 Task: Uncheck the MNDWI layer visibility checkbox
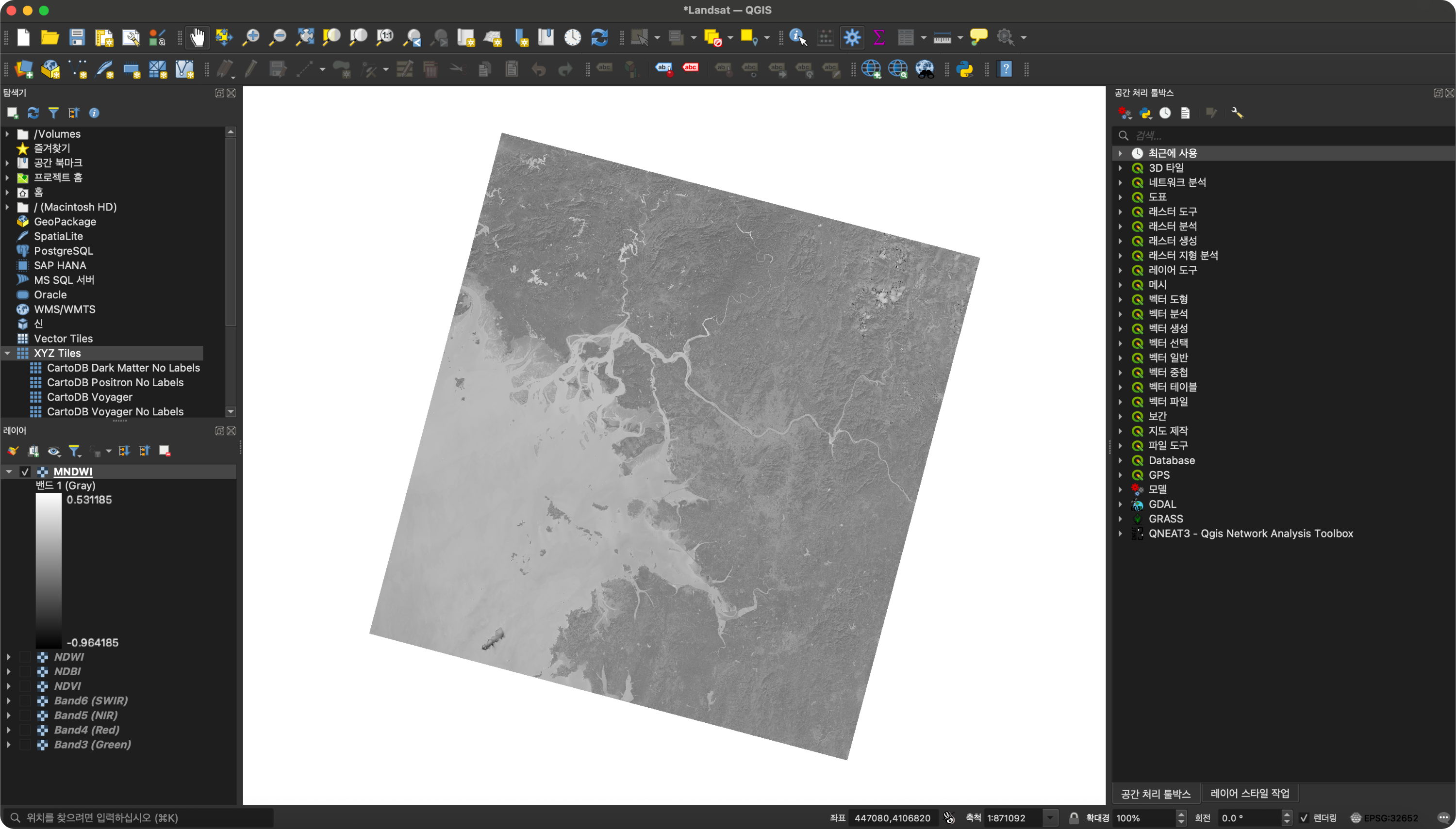(25, 471)
